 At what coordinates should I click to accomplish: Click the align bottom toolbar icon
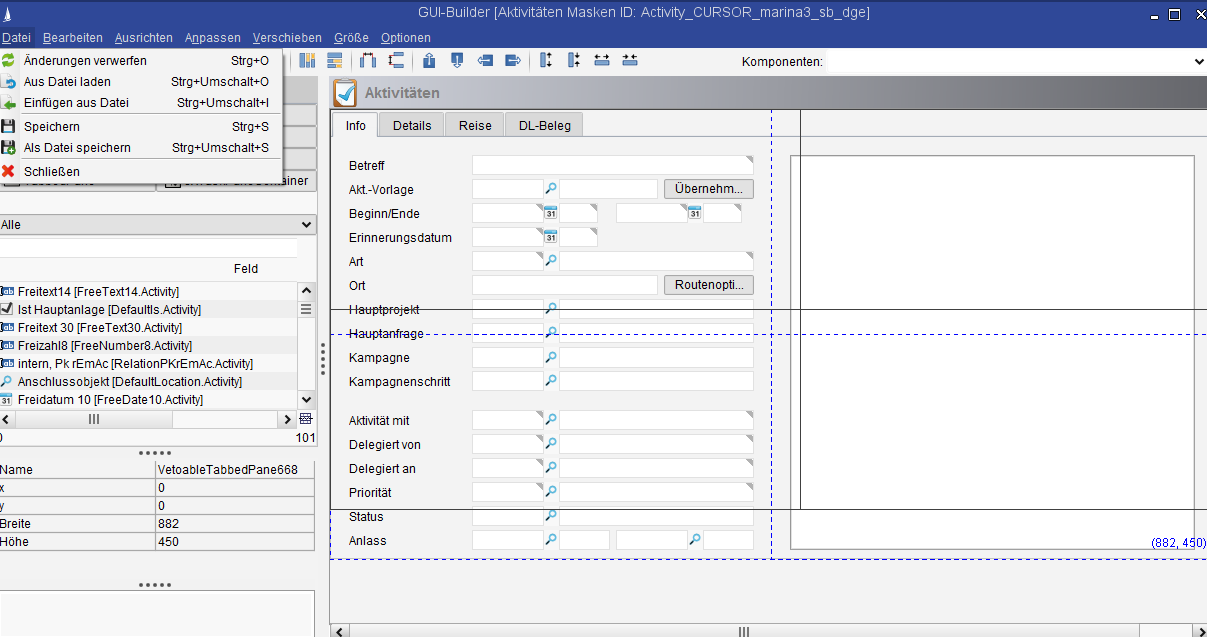tap(457, 60)
